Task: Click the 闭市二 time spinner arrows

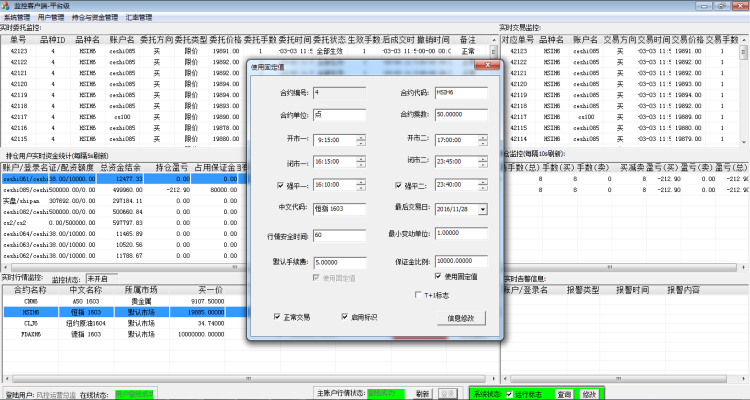Action: tap(485, 162)
